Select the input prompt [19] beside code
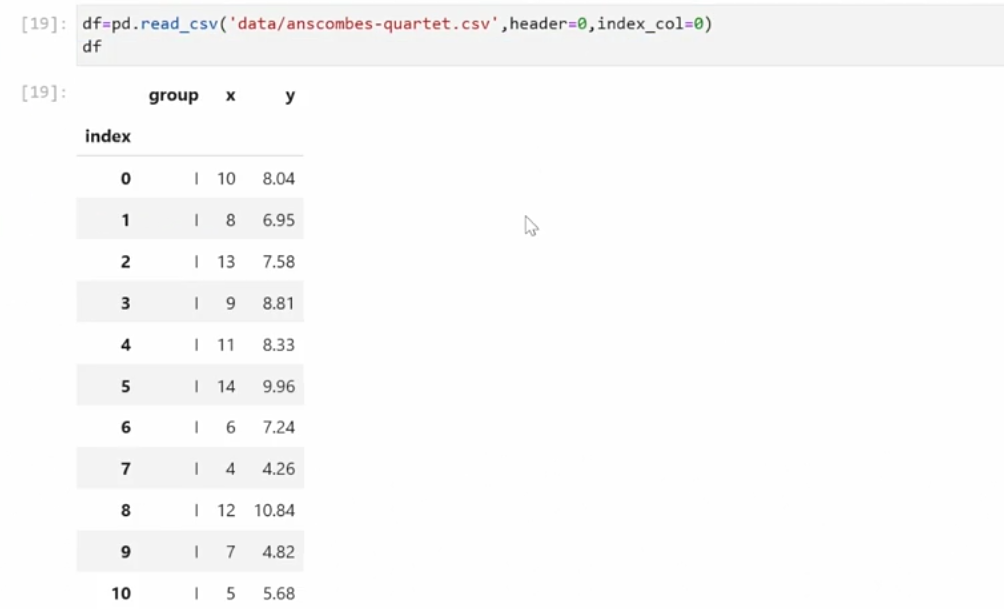Image resolution: width=1004 pixels, height=609 pixels. click(x=44, y=25)
